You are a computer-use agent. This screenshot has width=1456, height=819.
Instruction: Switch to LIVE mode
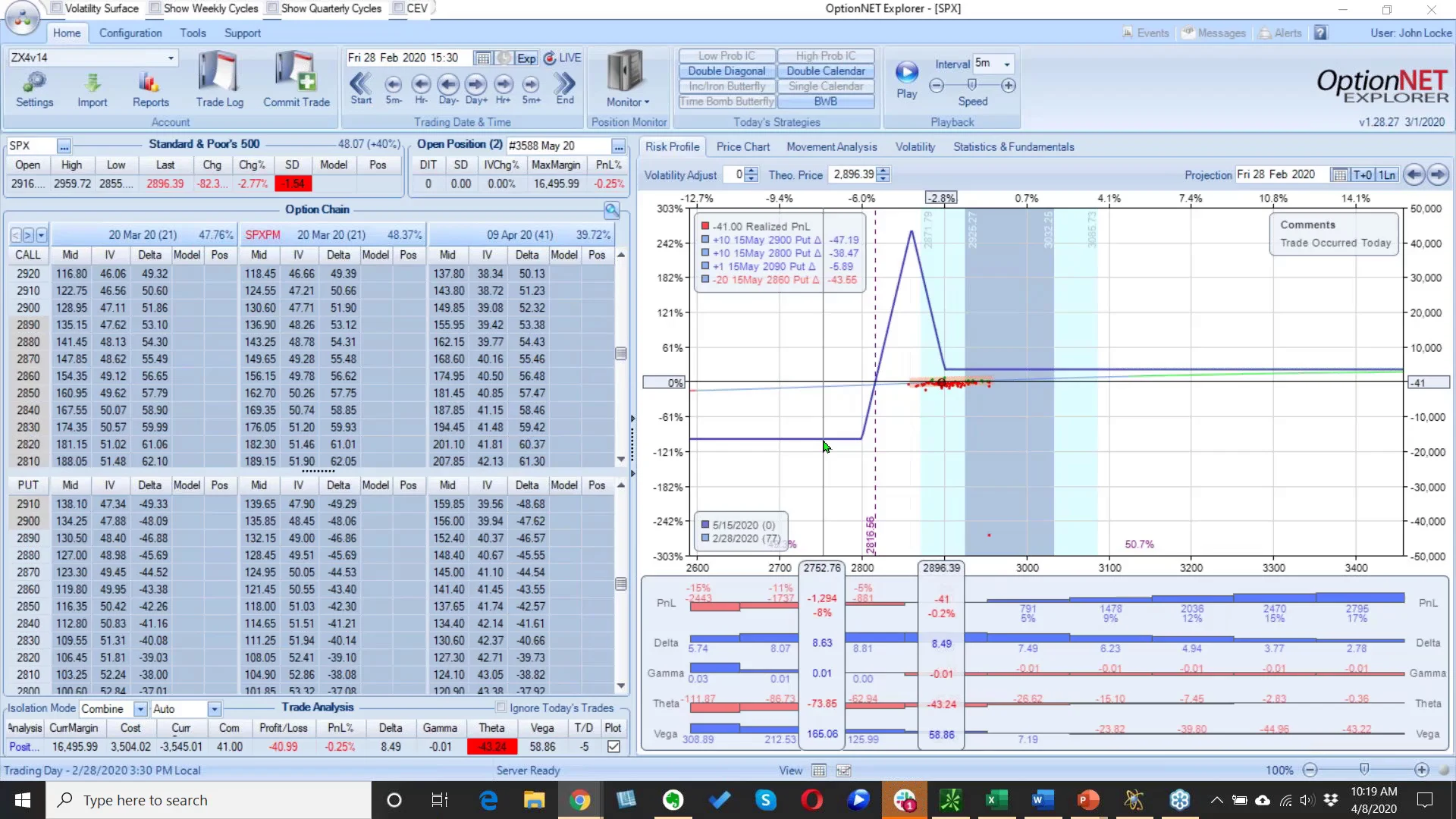click(563, 58)
